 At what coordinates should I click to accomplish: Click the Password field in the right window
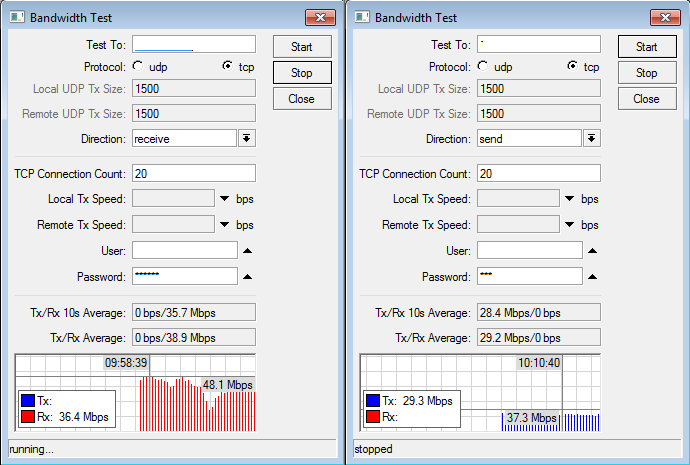point(530,276)
